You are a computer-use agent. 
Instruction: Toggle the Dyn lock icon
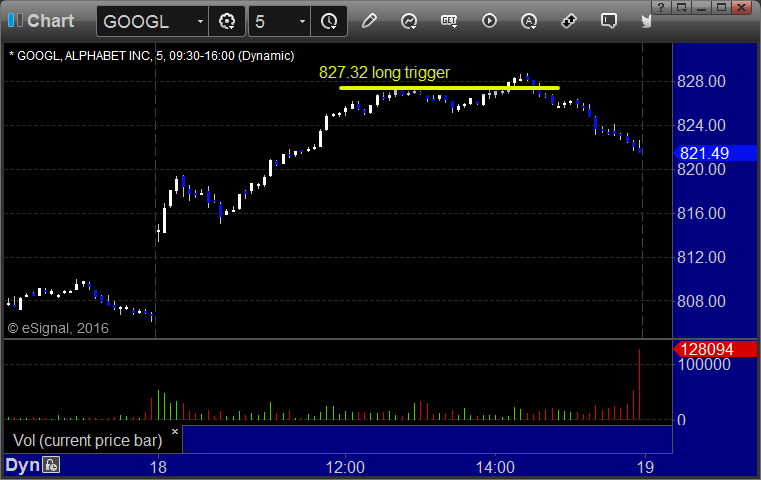pyautogui.click(x=51, y=465)
